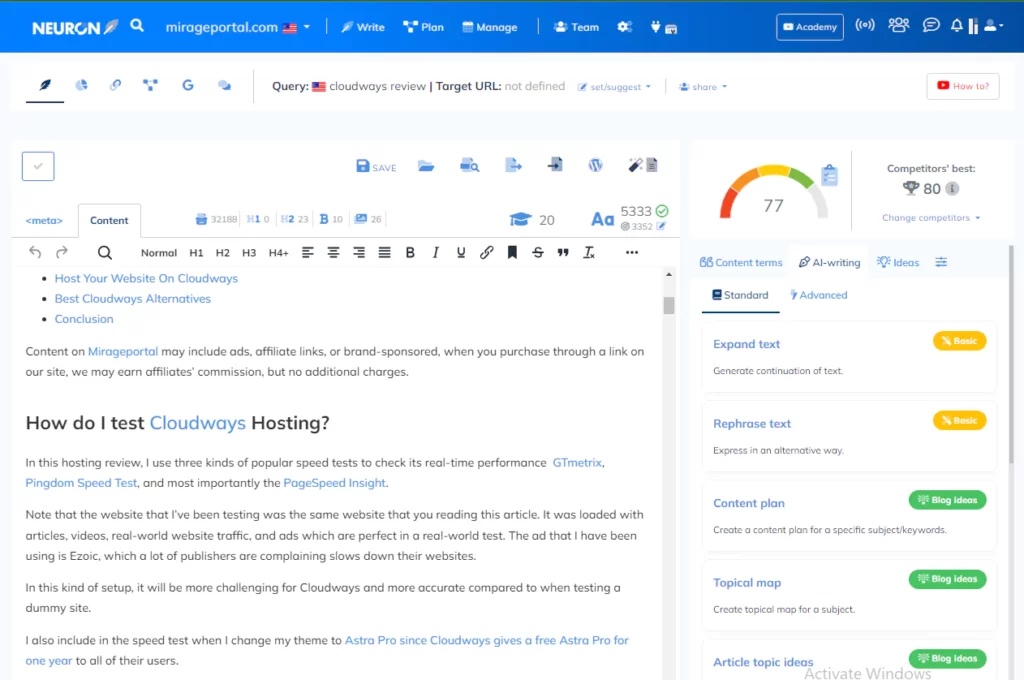Open the Team menu

pyautogui.click(x=576, y=27)
